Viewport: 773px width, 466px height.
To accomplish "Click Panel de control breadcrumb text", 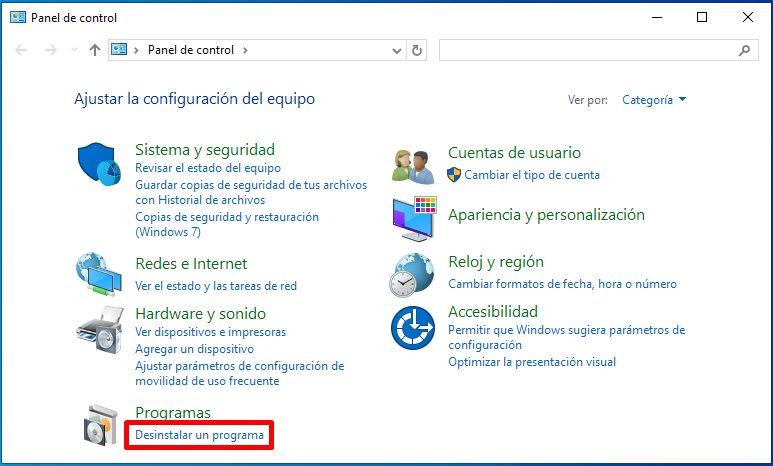I will 191,50.
